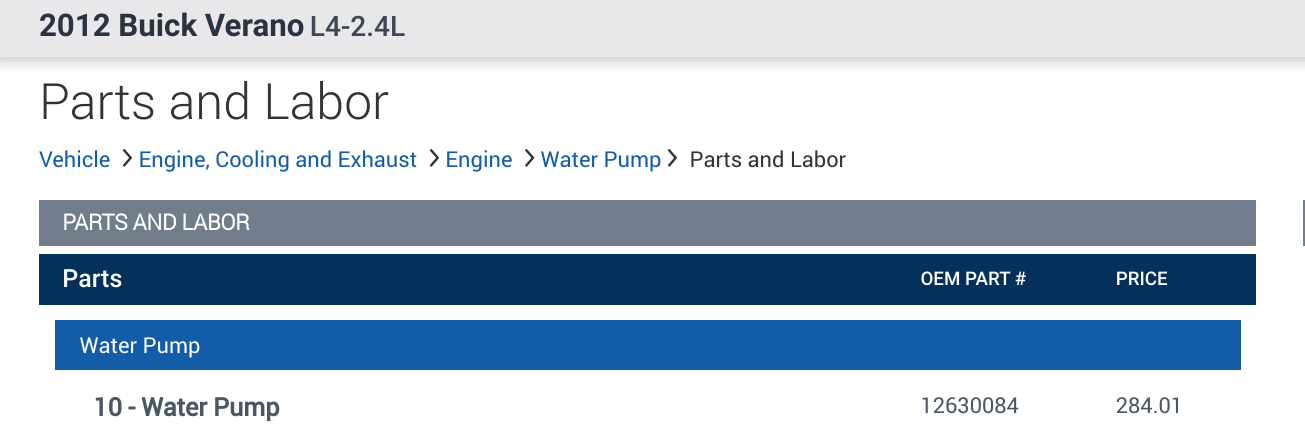The height and width of the screenshot is (433, 1305).
Task: Select the 10 - Water Pump item
Action: (187, 407)
